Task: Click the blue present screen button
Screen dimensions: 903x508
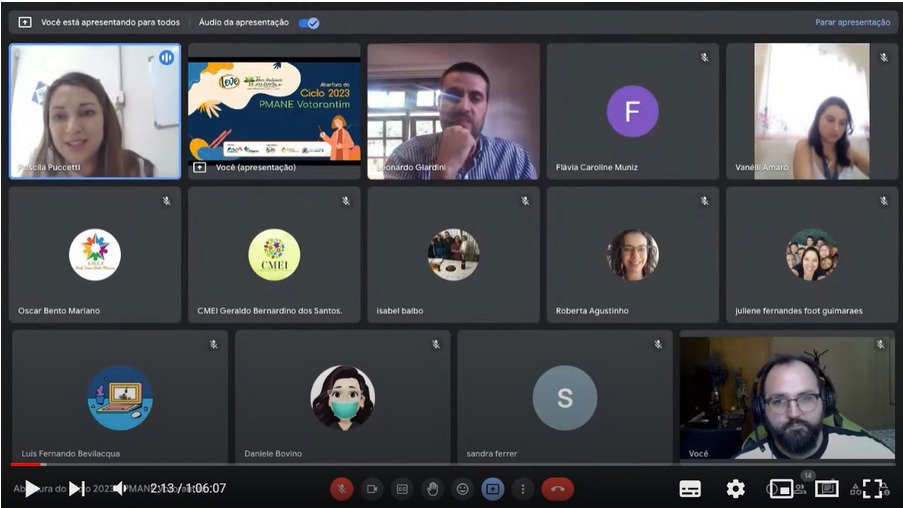Action: point(492,489)
